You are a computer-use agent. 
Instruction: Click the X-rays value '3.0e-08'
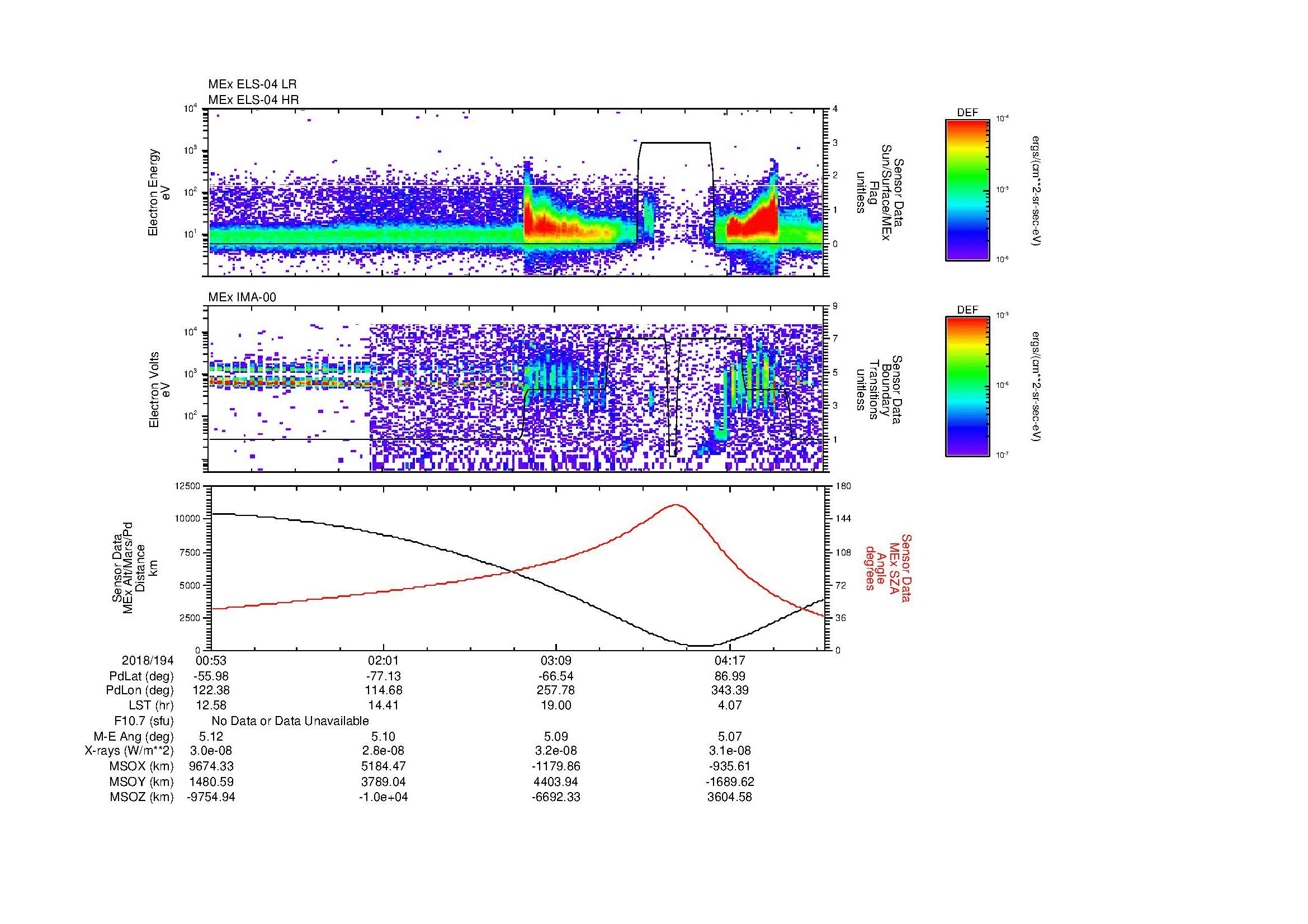[x=211, y=751]
